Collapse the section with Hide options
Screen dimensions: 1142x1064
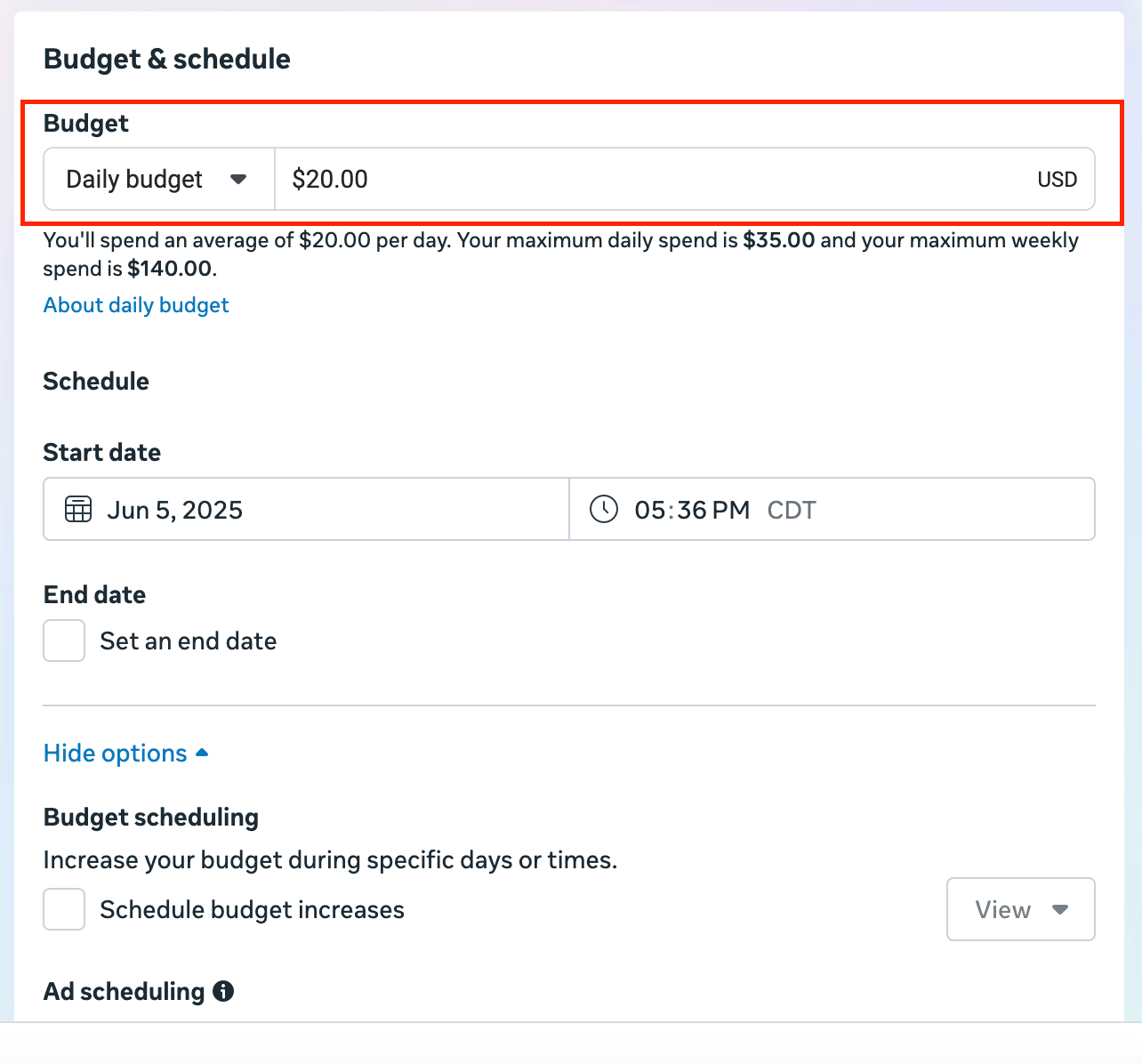[116, 754]
